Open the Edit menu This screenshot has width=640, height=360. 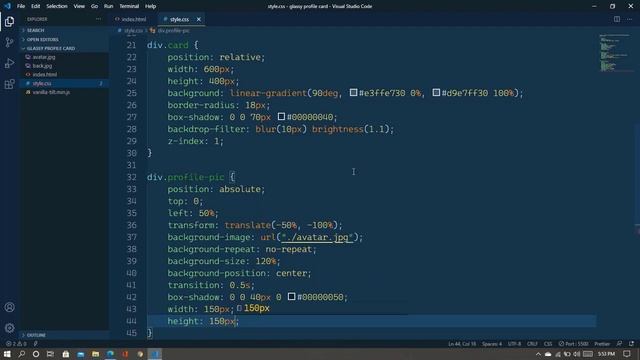coord(36,6)
